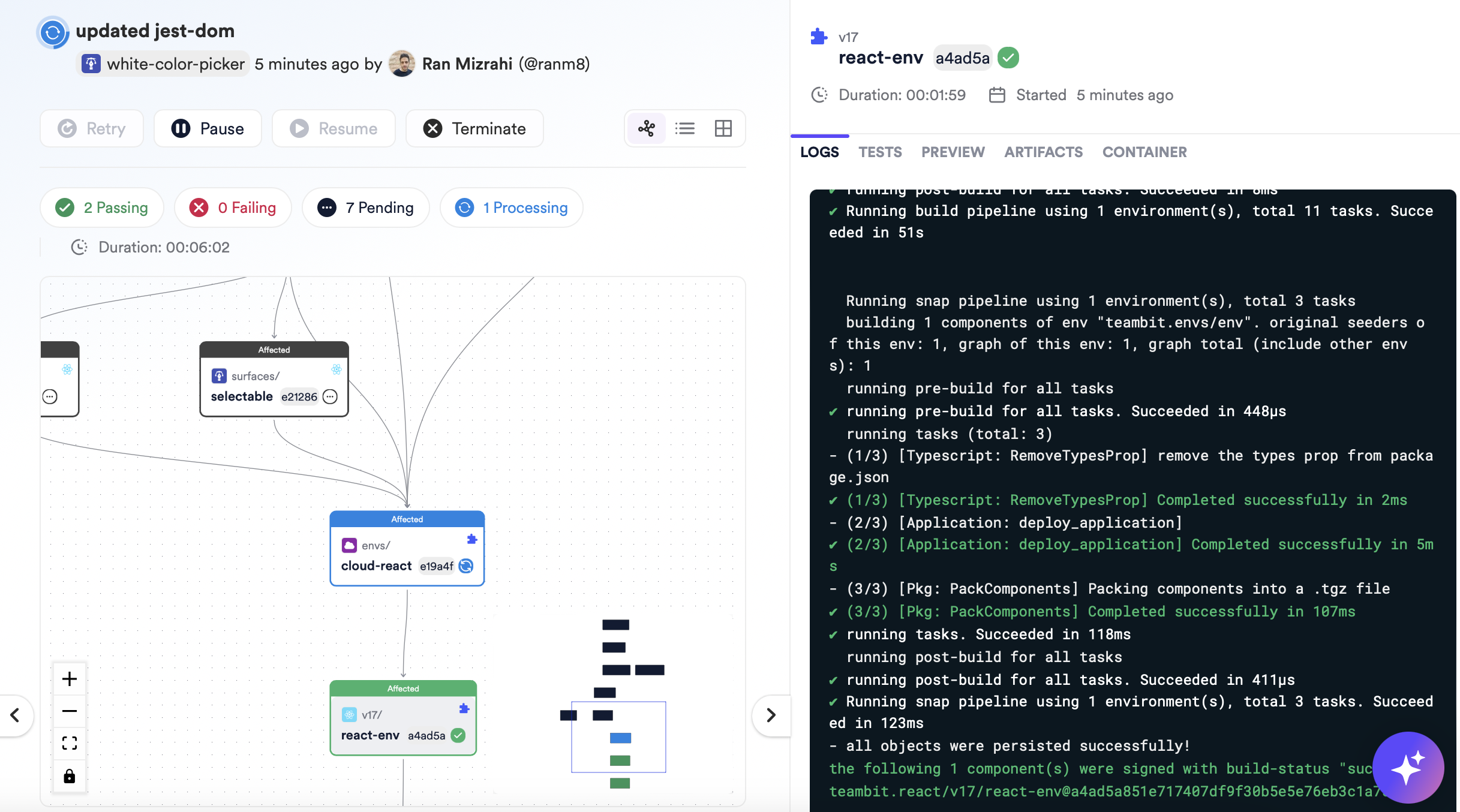This screenshot has height=812, width=1460.
Task: Click the Retry button
Action: click(x=92, y=128)
